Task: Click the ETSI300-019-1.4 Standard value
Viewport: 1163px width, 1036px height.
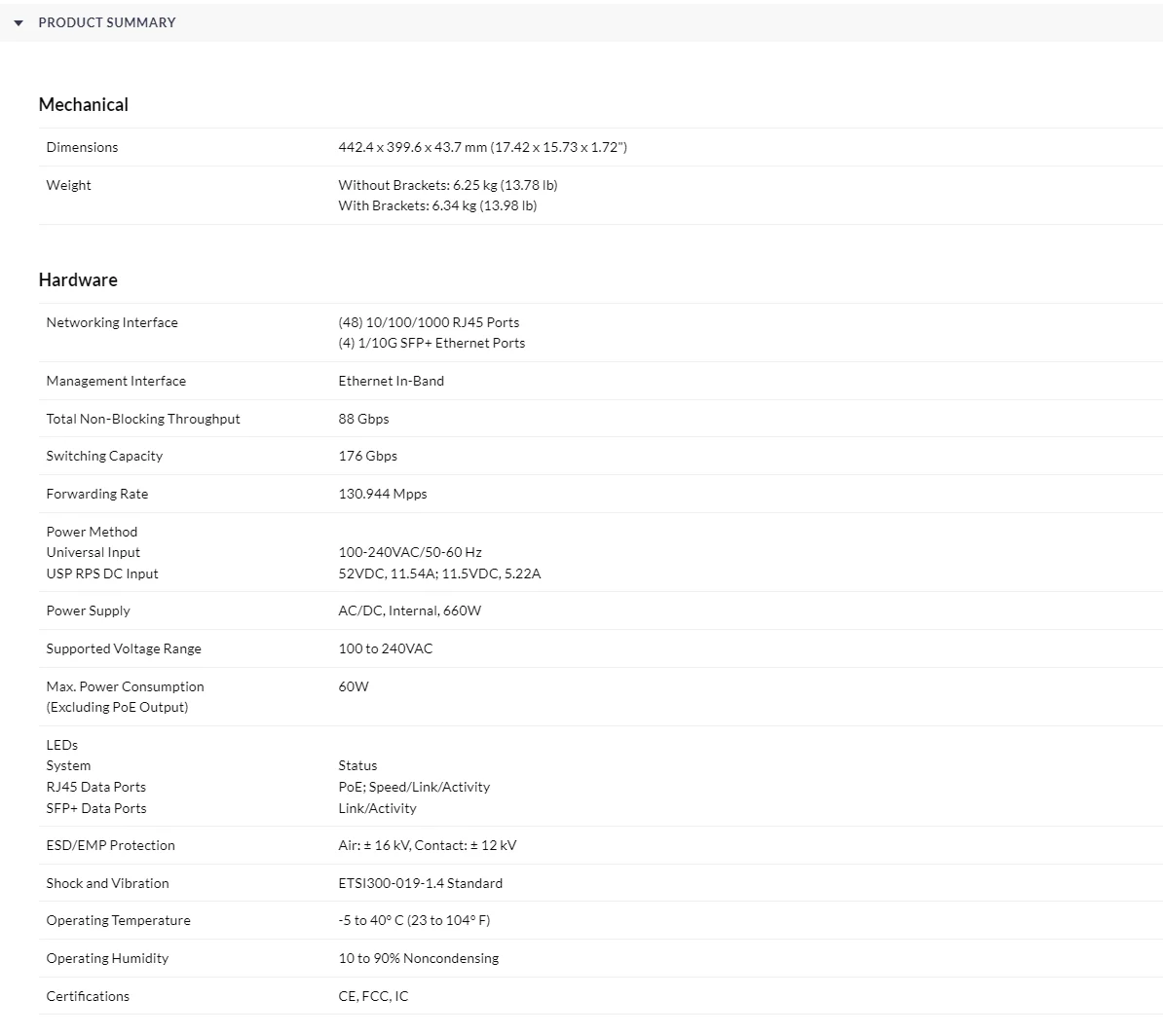Action: 420,883
